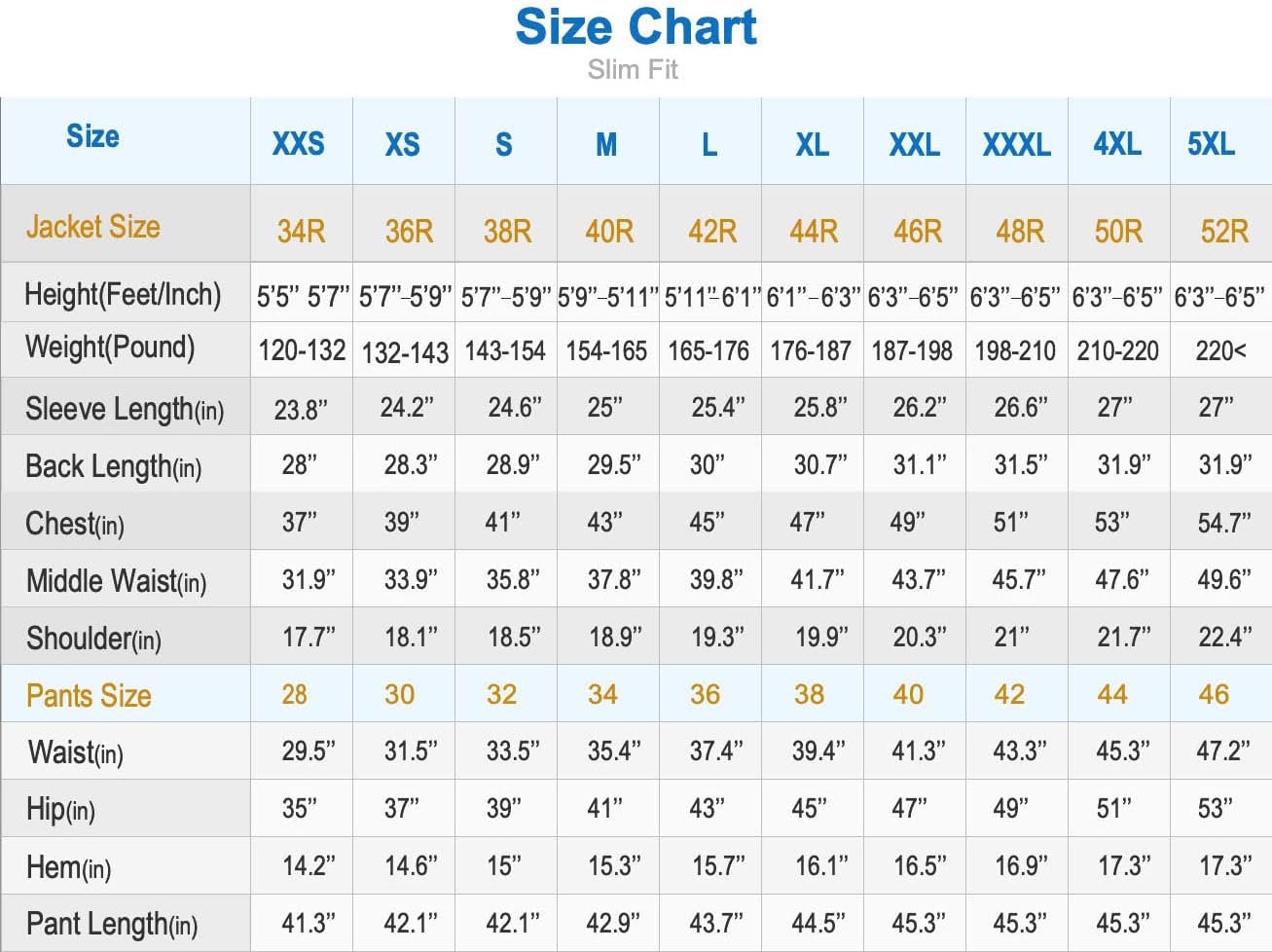Click the M size column header
The width and height of the screenshot is (1272, 952).
(606, 145)
